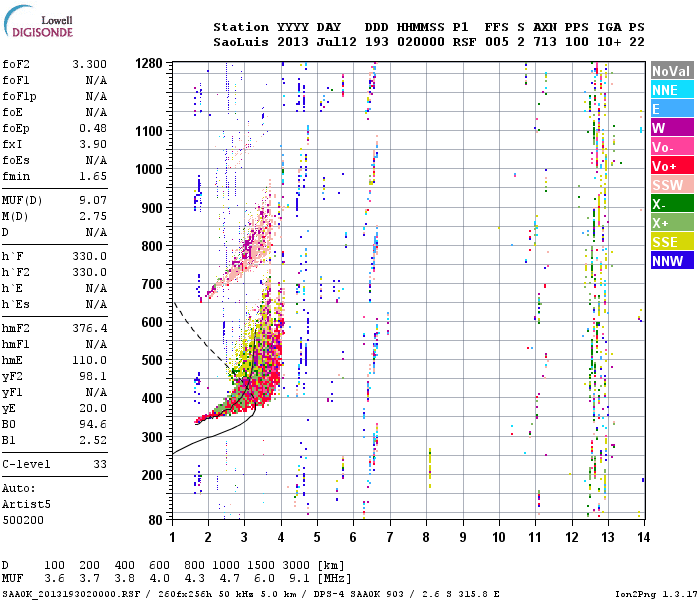
Task: Click the 1280 km axis label
Action: (x=149, y=63)
